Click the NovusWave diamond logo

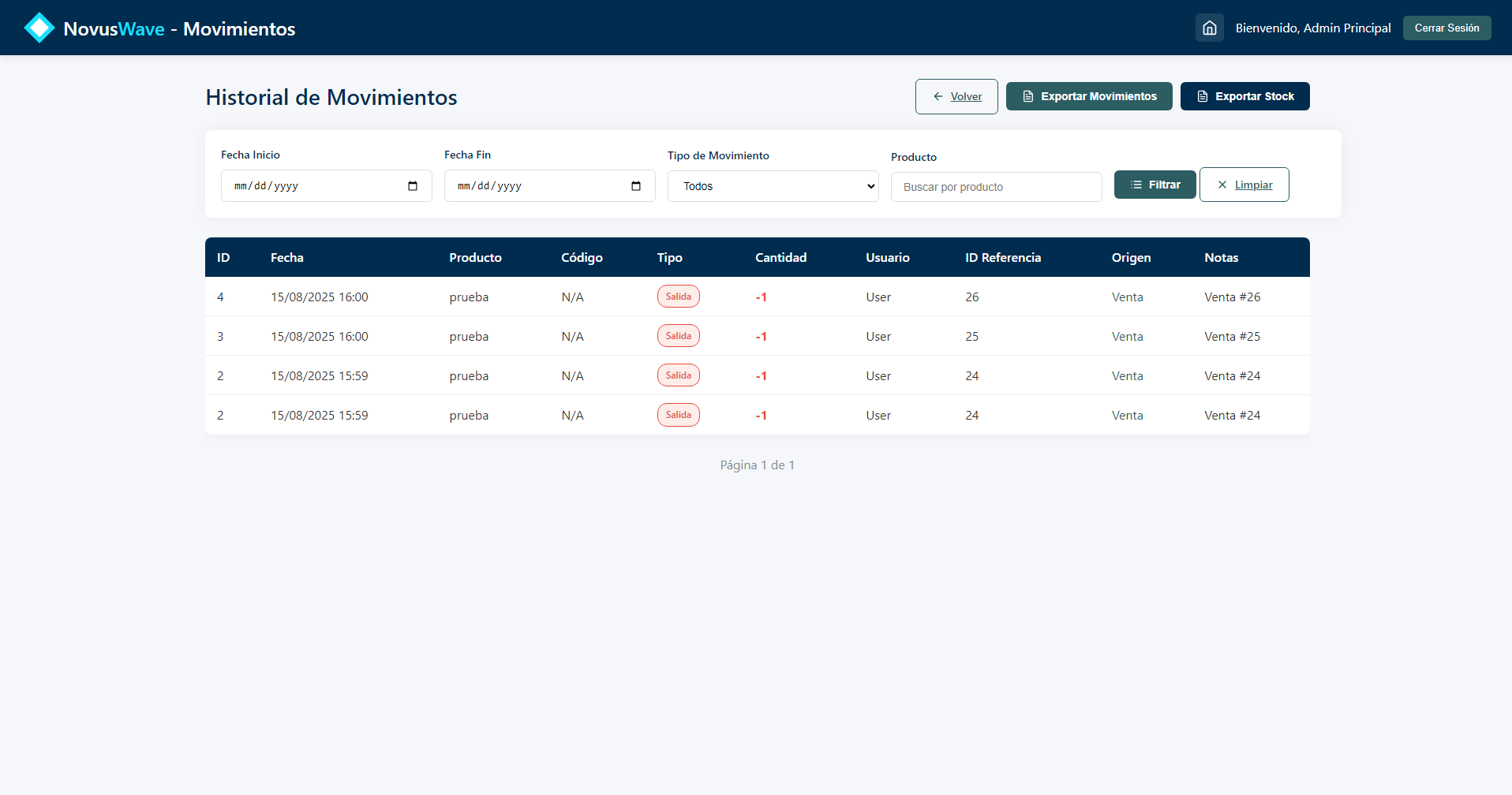coord(39,28)
